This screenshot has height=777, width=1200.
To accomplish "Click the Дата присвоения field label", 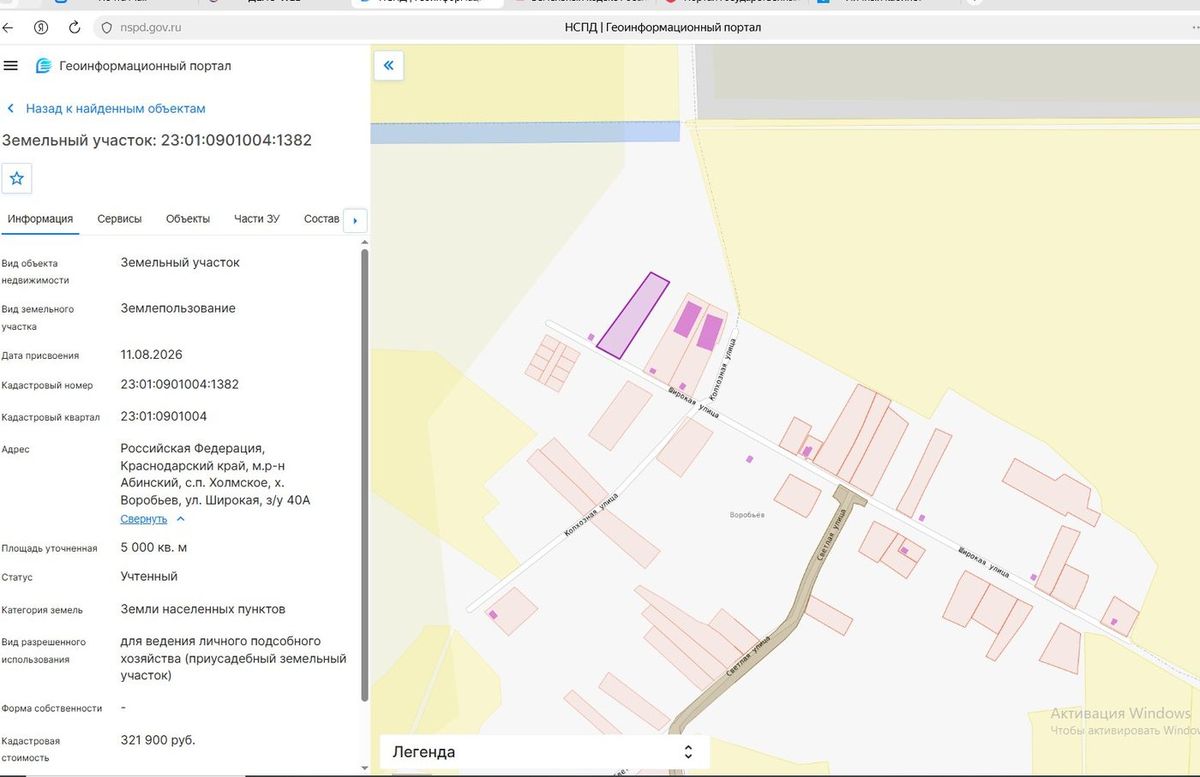I will click(x=41, y=355).
